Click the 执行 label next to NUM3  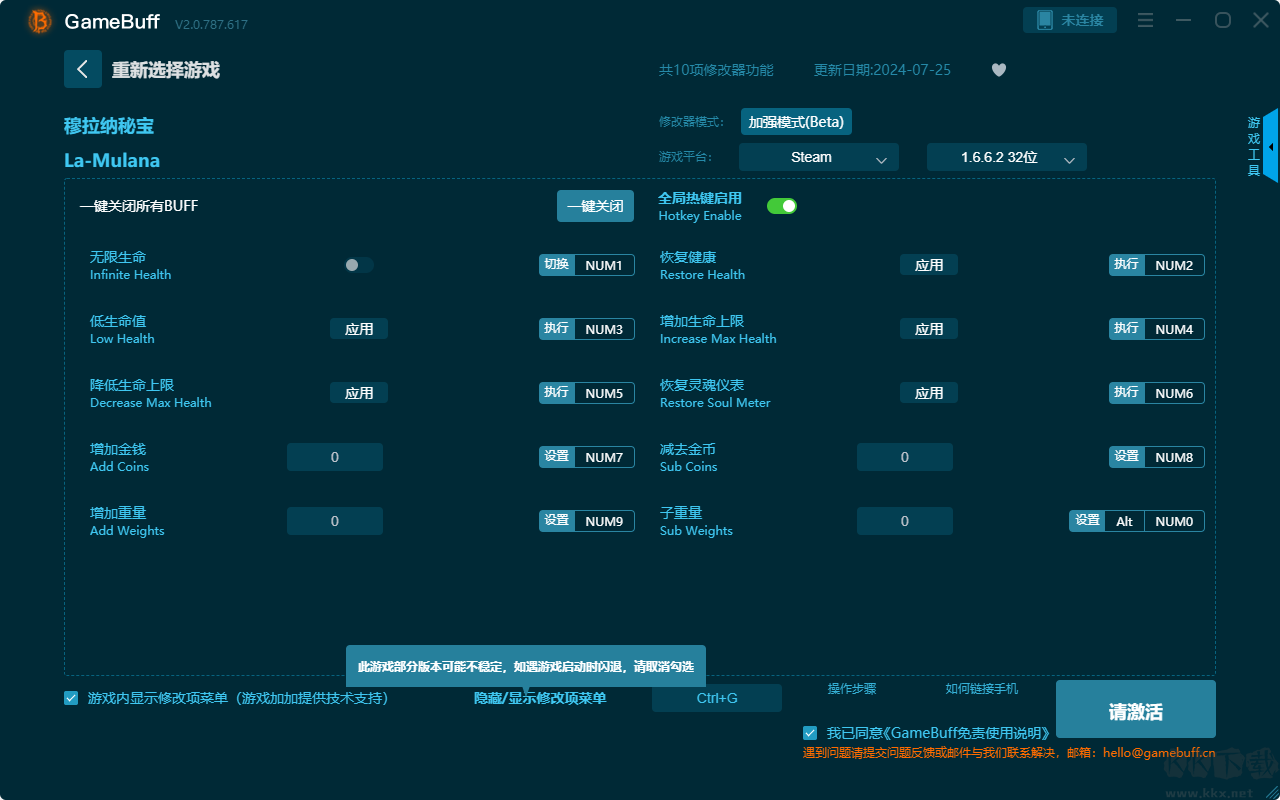coord(557,329)
